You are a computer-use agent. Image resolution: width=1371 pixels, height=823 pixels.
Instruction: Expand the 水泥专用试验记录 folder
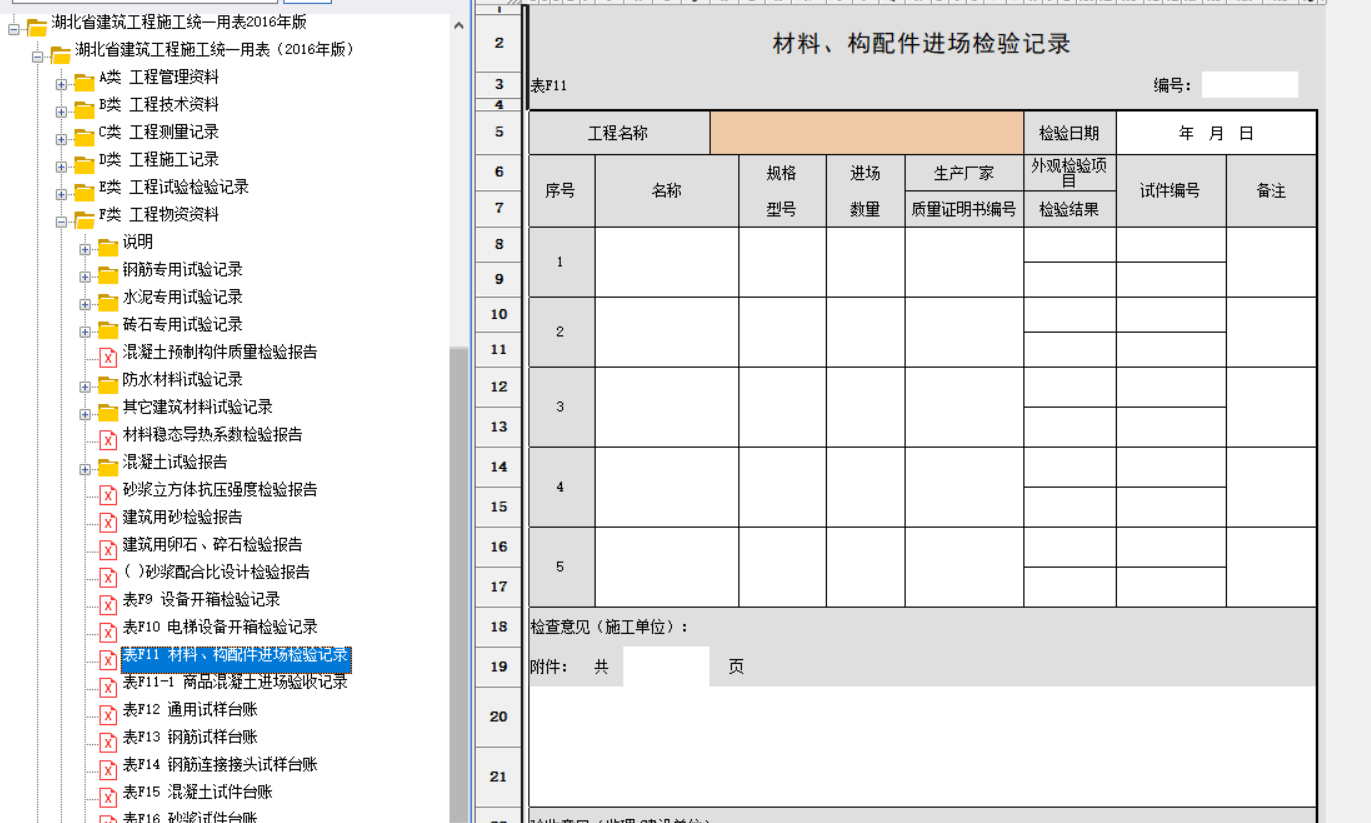(85, 304)
